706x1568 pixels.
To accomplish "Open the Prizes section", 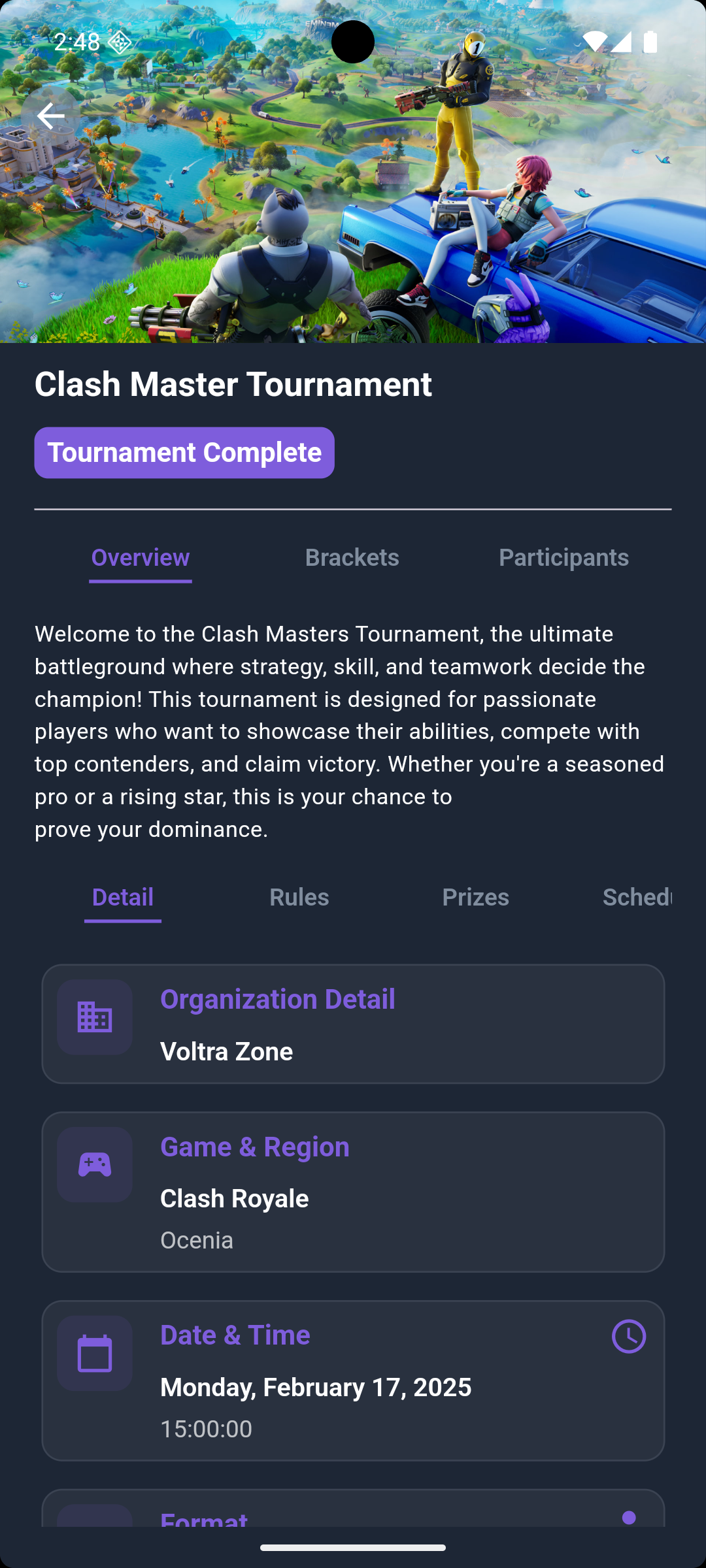I will [476, 898].
